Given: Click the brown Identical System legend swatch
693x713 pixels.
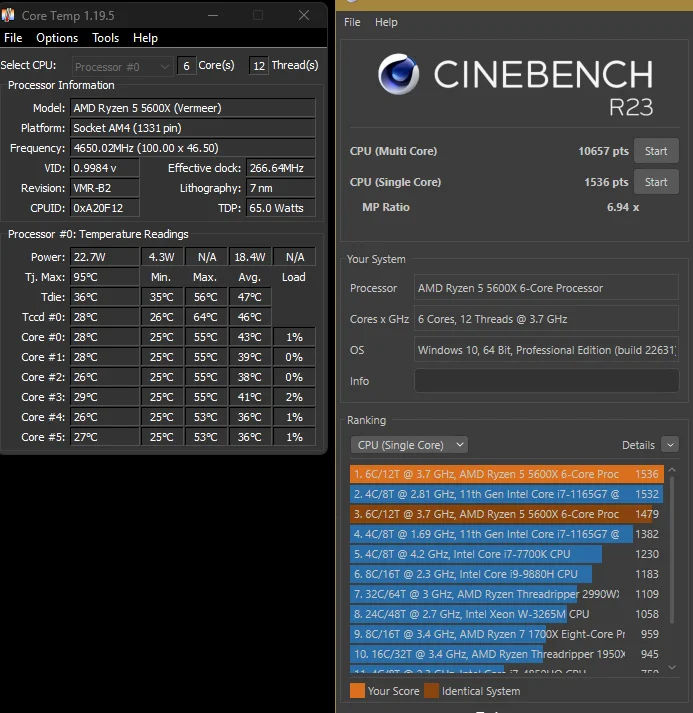Looking at the screenshot, I should click(432, 690).
